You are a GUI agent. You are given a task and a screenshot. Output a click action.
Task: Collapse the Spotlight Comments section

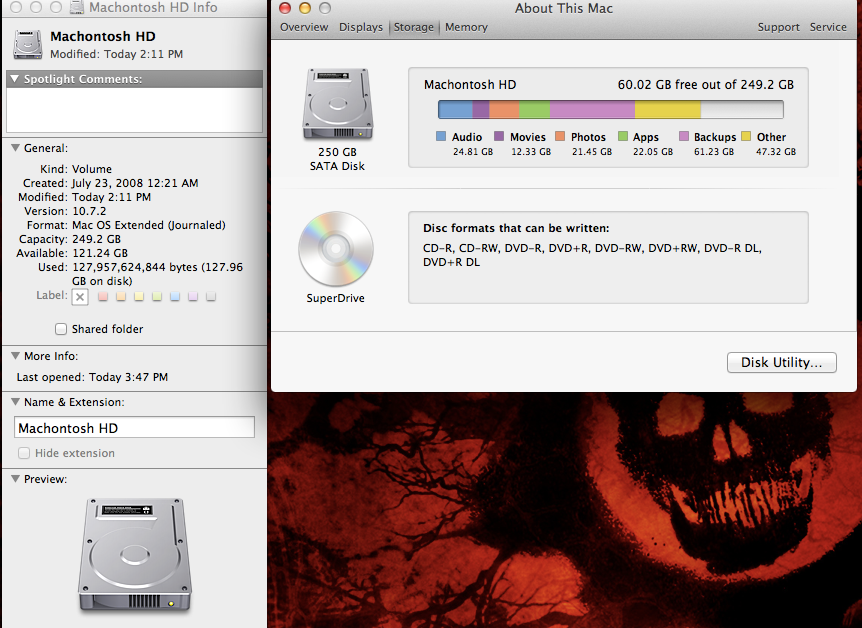click(15, 79)
